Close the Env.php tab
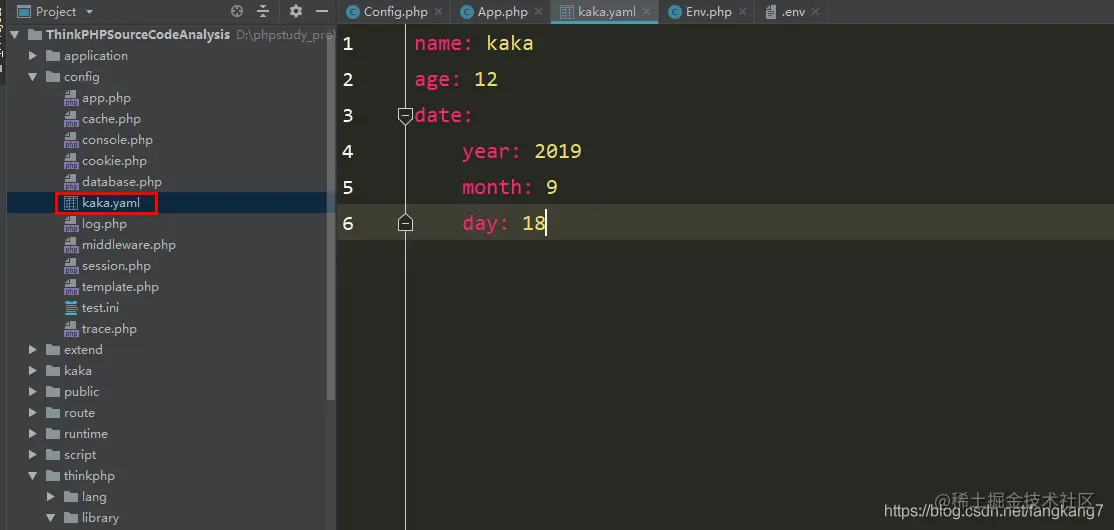1114x530 pixels. tap(743, 12)
